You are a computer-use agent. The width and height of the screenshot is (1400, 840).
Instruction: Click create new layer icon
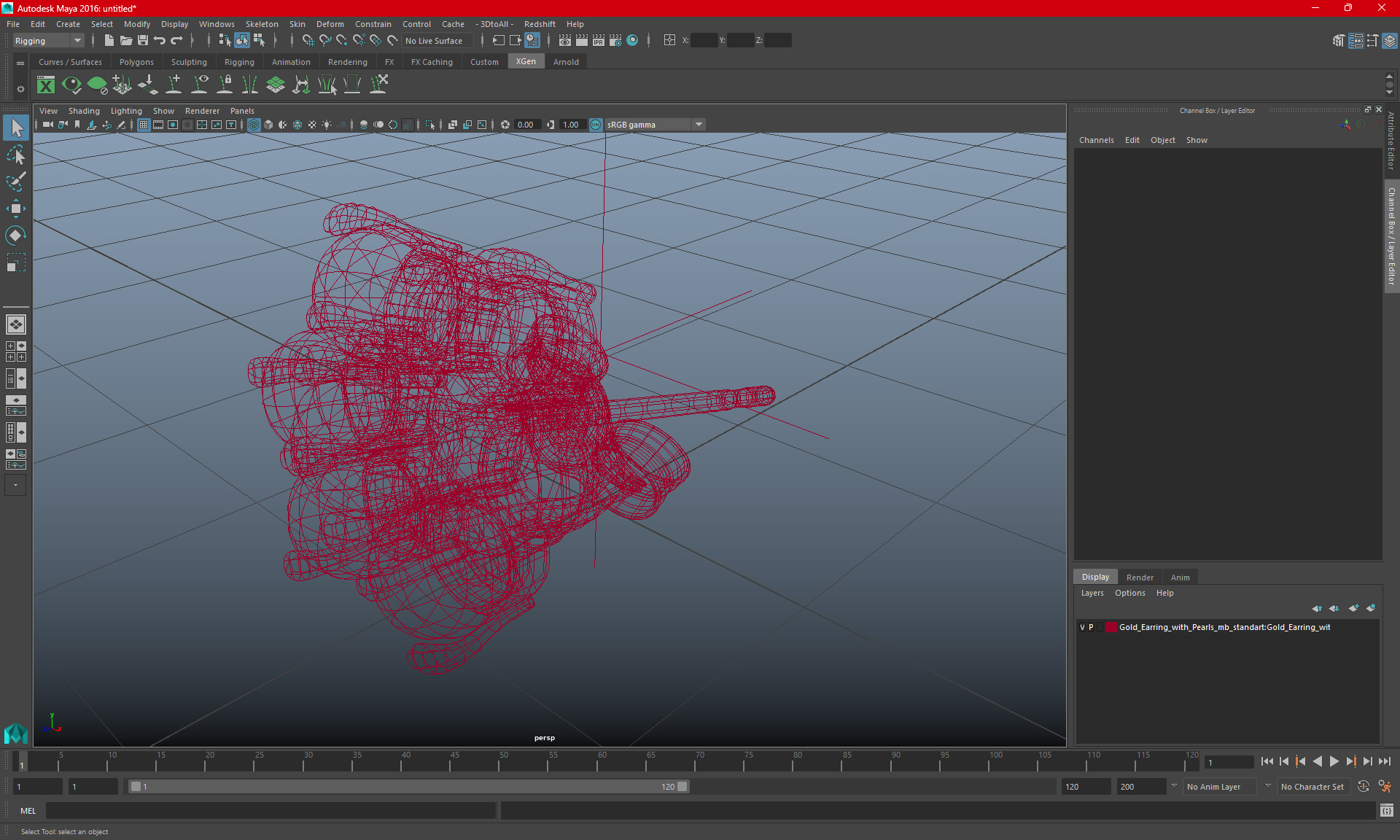tap(1353, 608)
